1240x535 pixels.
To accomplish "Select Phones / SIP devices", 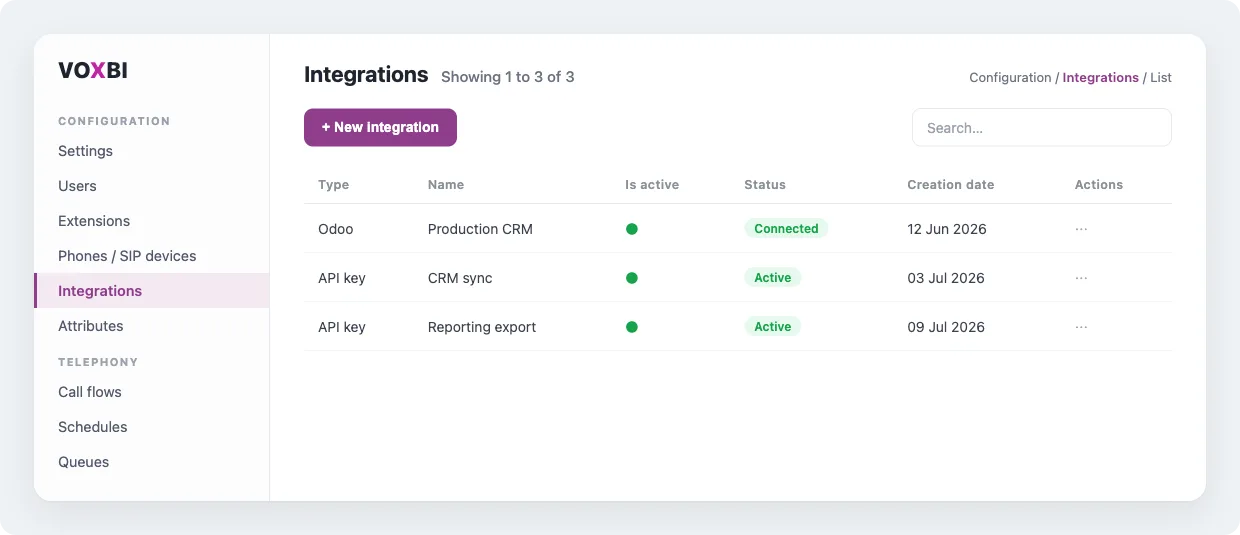I will [x=151, y=256].
